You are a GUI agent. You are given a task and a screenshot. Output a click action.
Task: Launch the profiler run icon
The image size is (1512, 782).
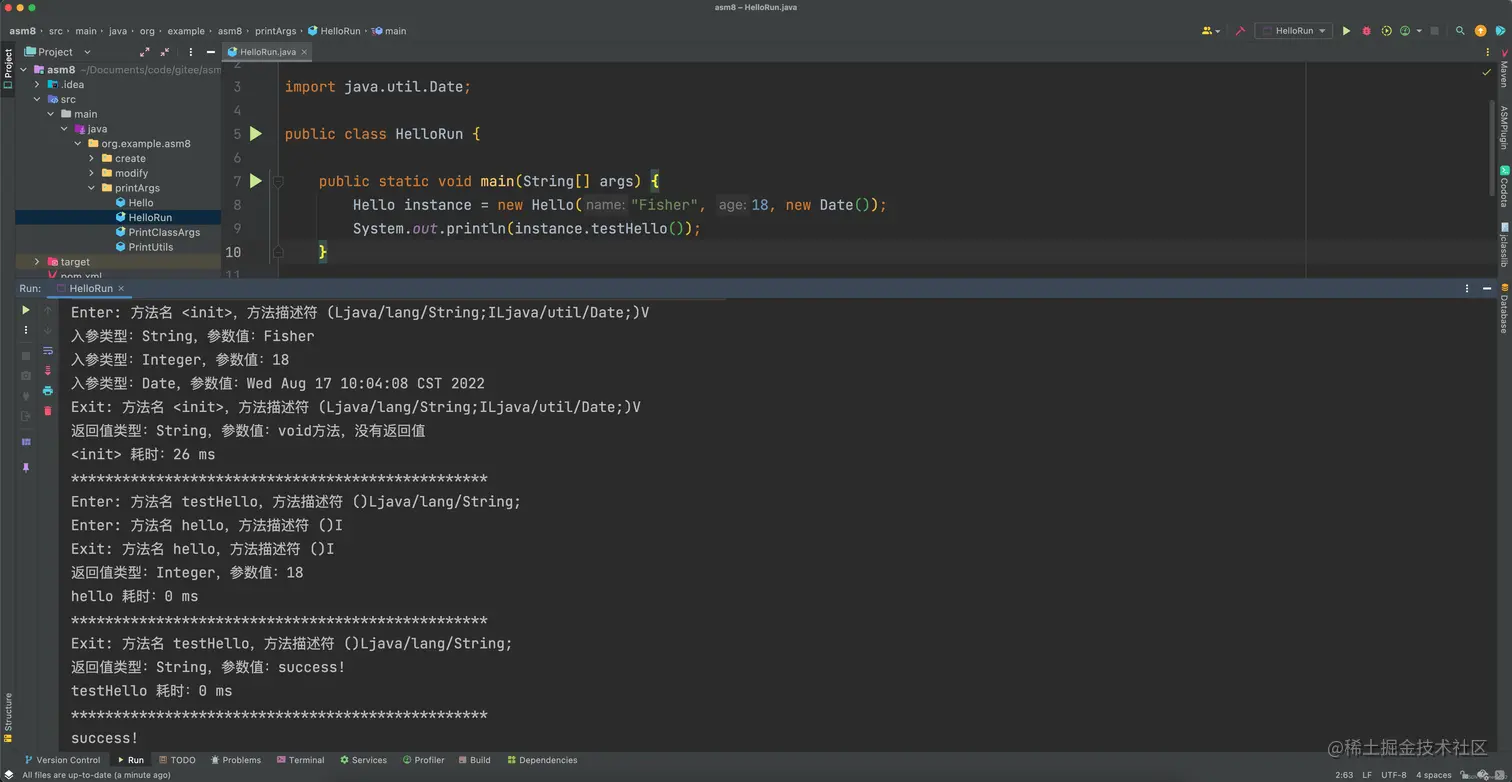tap(1405, 31)
